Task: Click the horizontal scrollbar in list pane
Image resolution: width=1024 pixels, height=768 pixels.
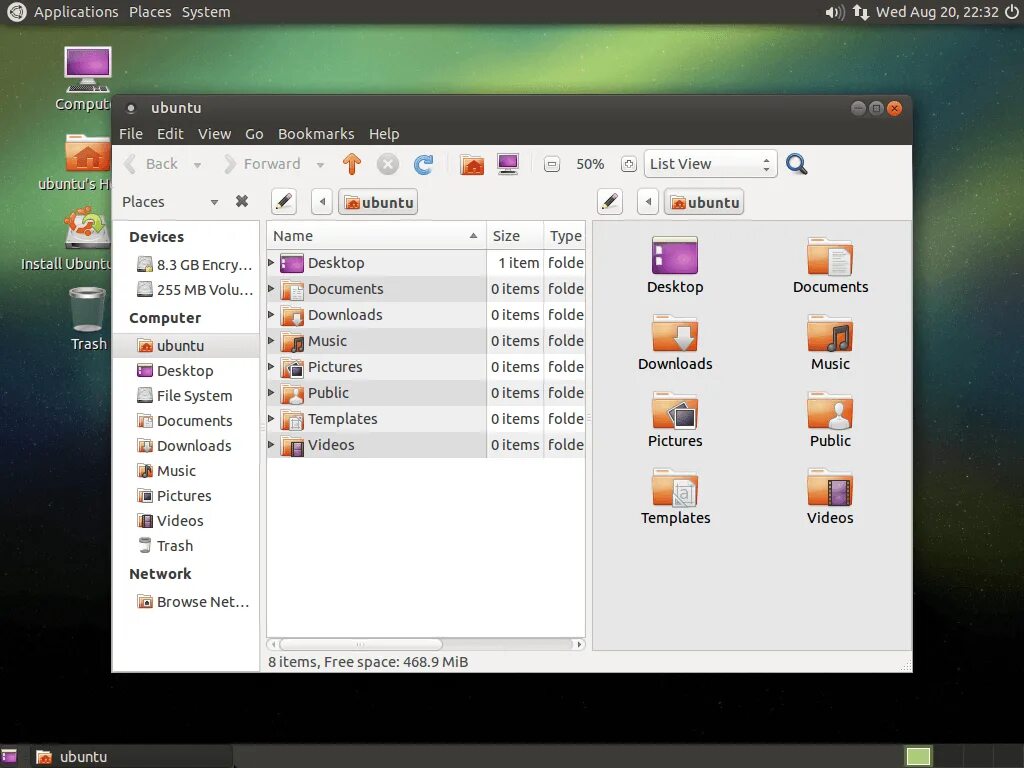Action: coord(362,644)
